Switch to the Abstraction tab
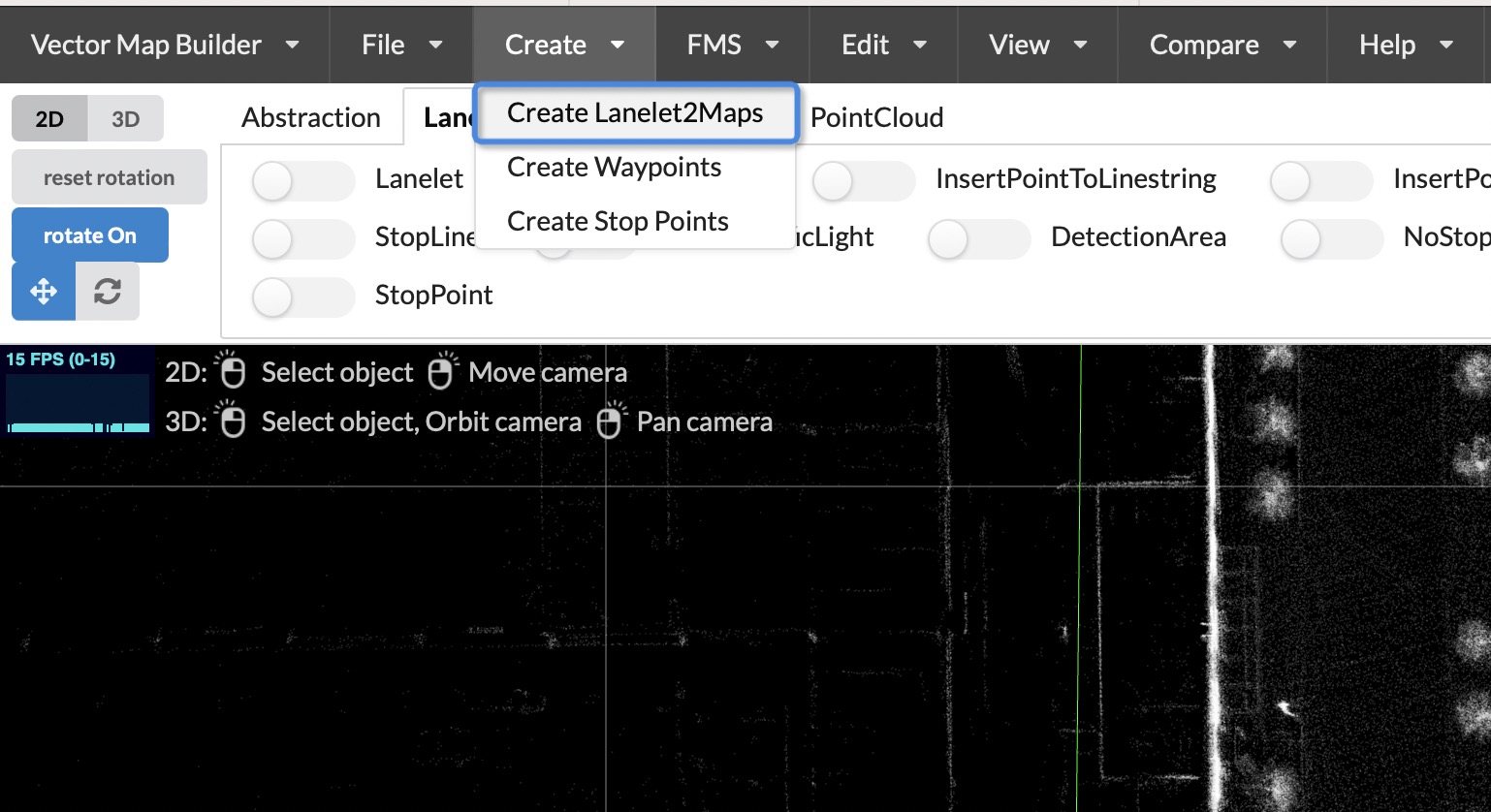The height and width of the screenshot is (812, 1491). (x=311, y=117)
